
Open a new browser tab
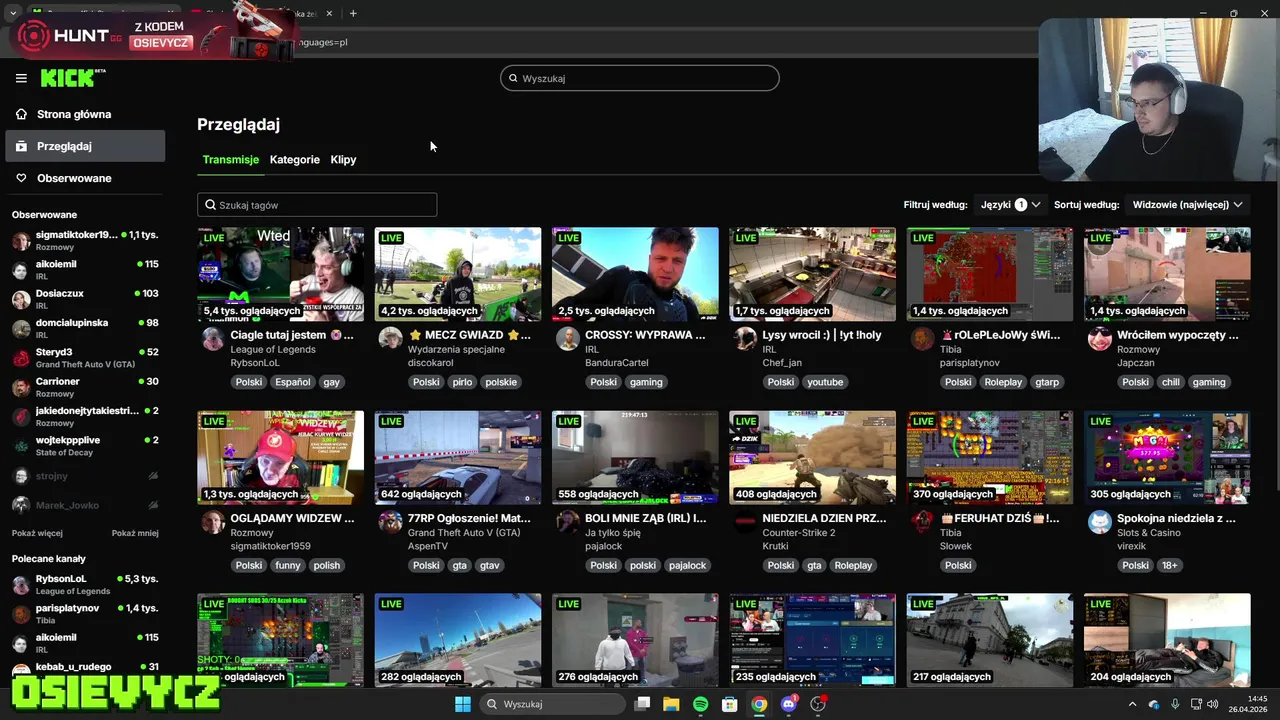353,13
